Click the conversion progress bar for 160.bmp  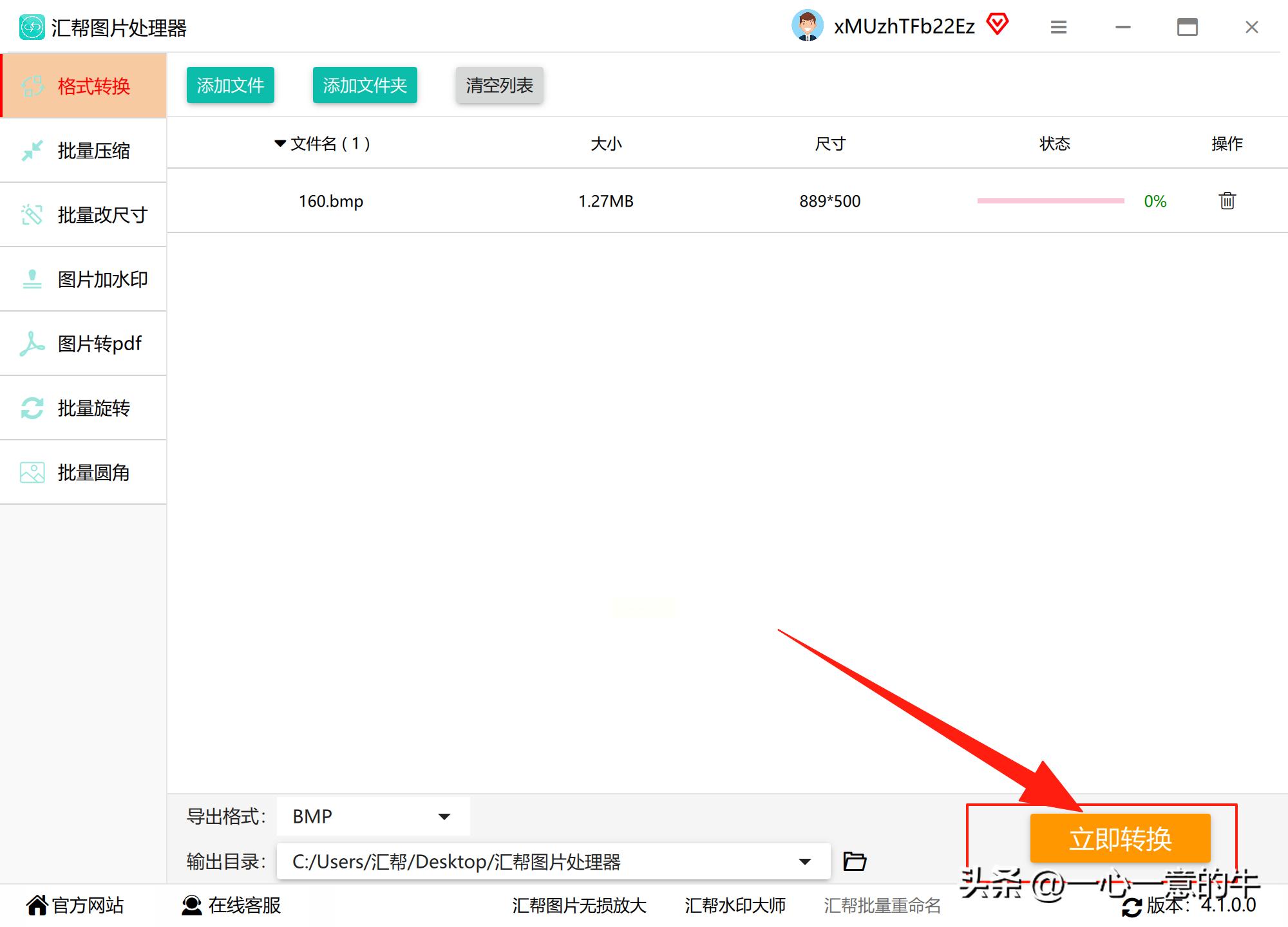coord(1050,201)
